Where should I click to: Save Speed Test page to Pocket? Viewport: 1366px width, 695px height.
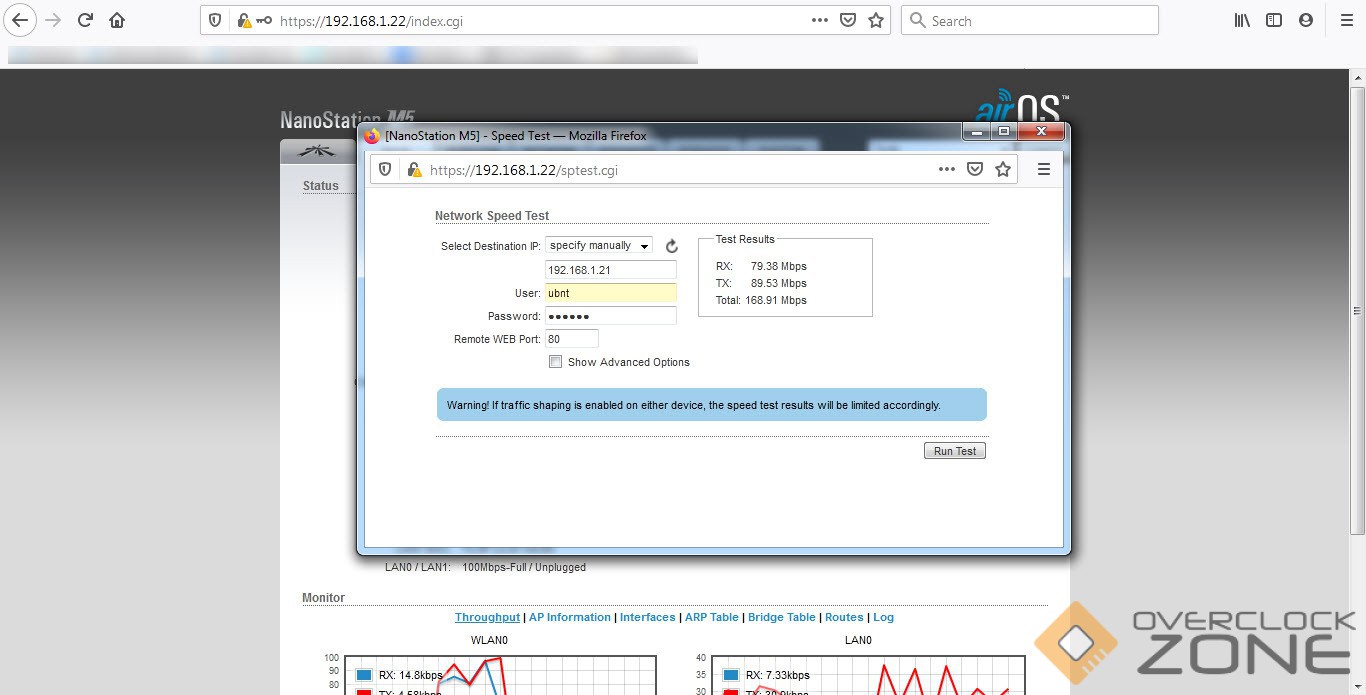pyautogui.click(x=975, y=169)
